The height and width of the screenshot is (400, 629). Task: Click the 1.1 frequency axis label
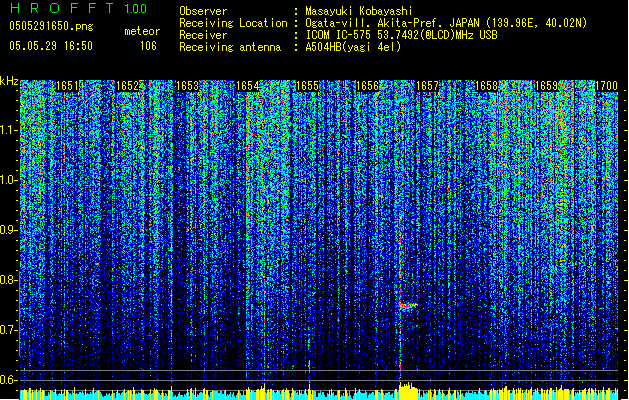[9, 130]
